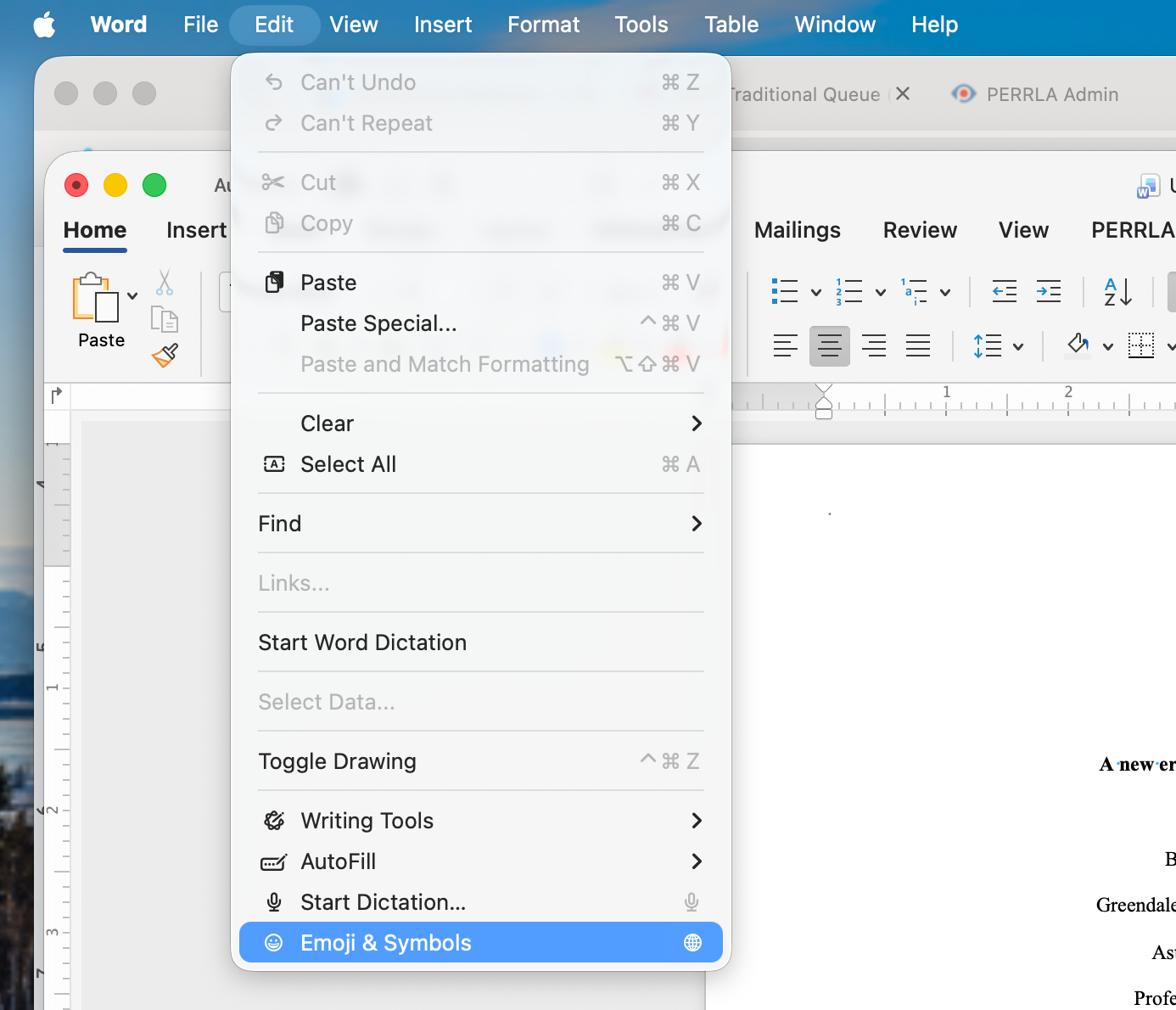1176x1010 pixels.
Task: Open numbering library dropdown arrow
Action: pos(881,293)
